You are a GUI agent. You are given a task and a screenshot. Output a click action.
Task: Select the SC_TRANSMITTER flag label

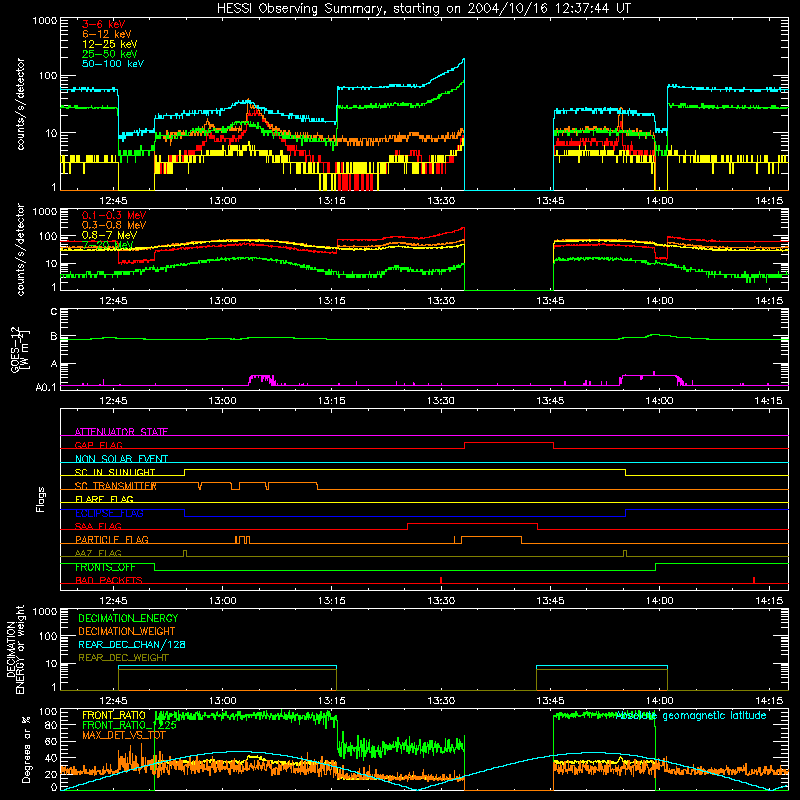coord(115,486)
